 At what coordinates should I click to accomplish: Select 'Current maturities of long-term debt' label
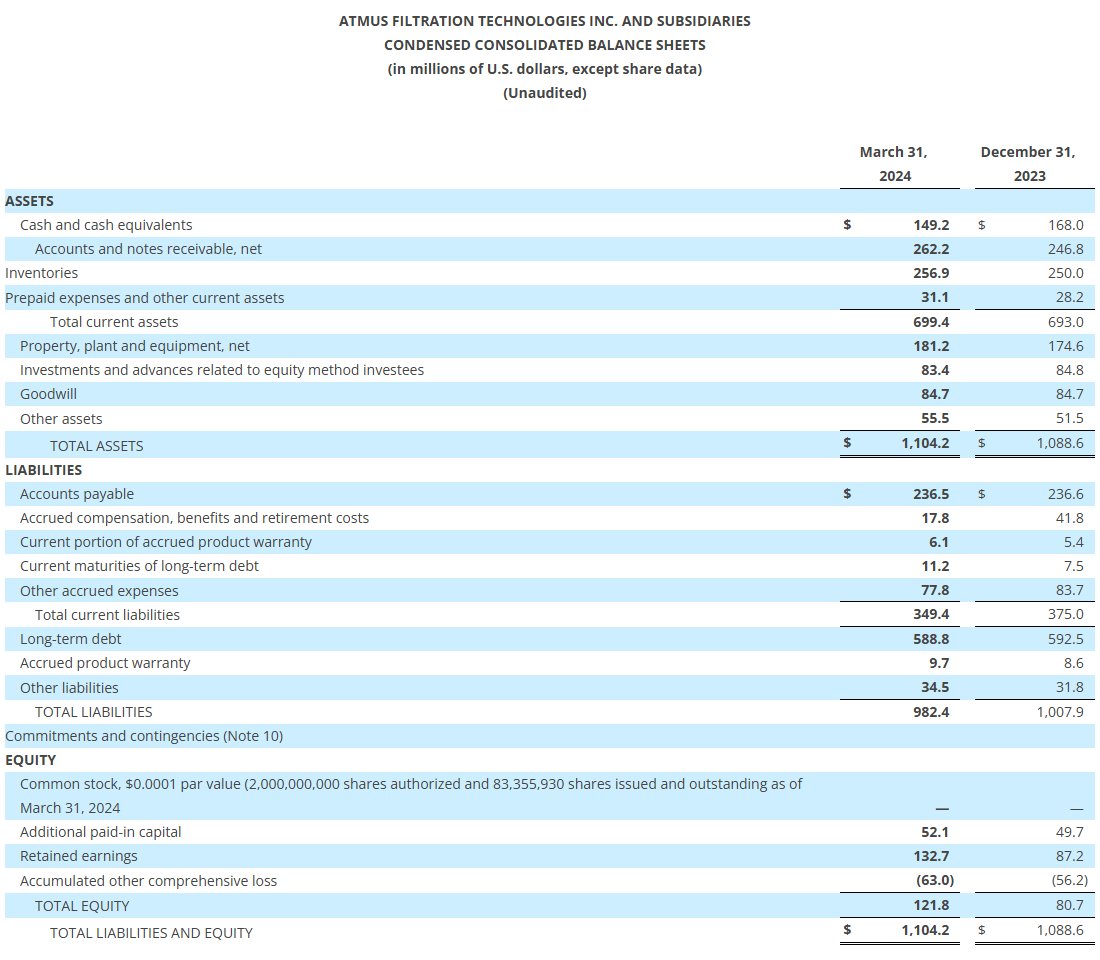(x=139, y=566)
